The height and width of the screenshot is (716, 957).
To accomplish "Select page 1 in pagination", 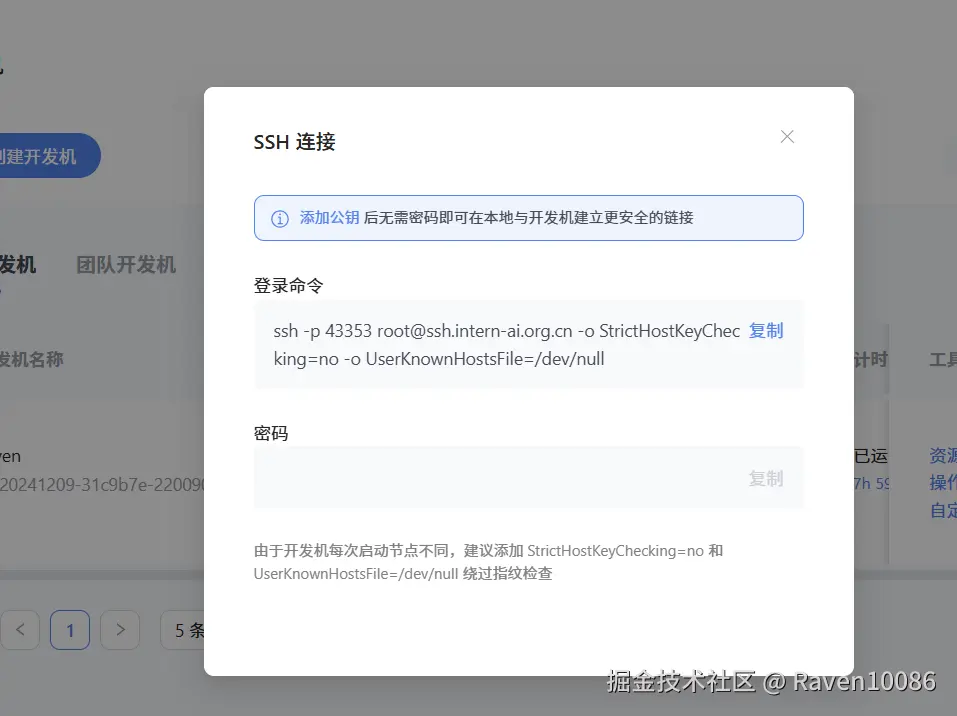I will [70, 630].
